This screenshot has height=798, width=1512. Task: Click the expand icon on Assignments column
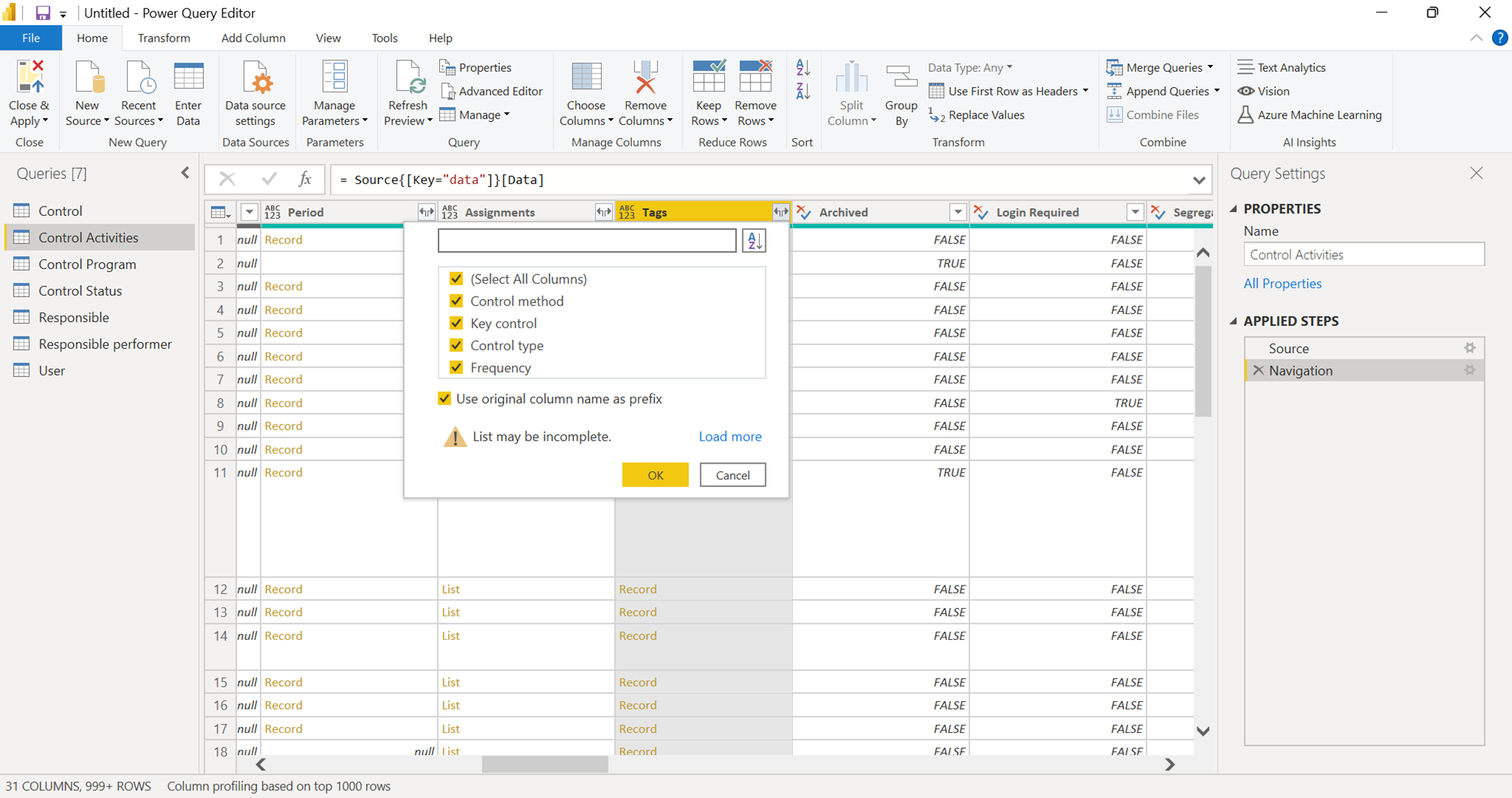(x=603, y=213)
